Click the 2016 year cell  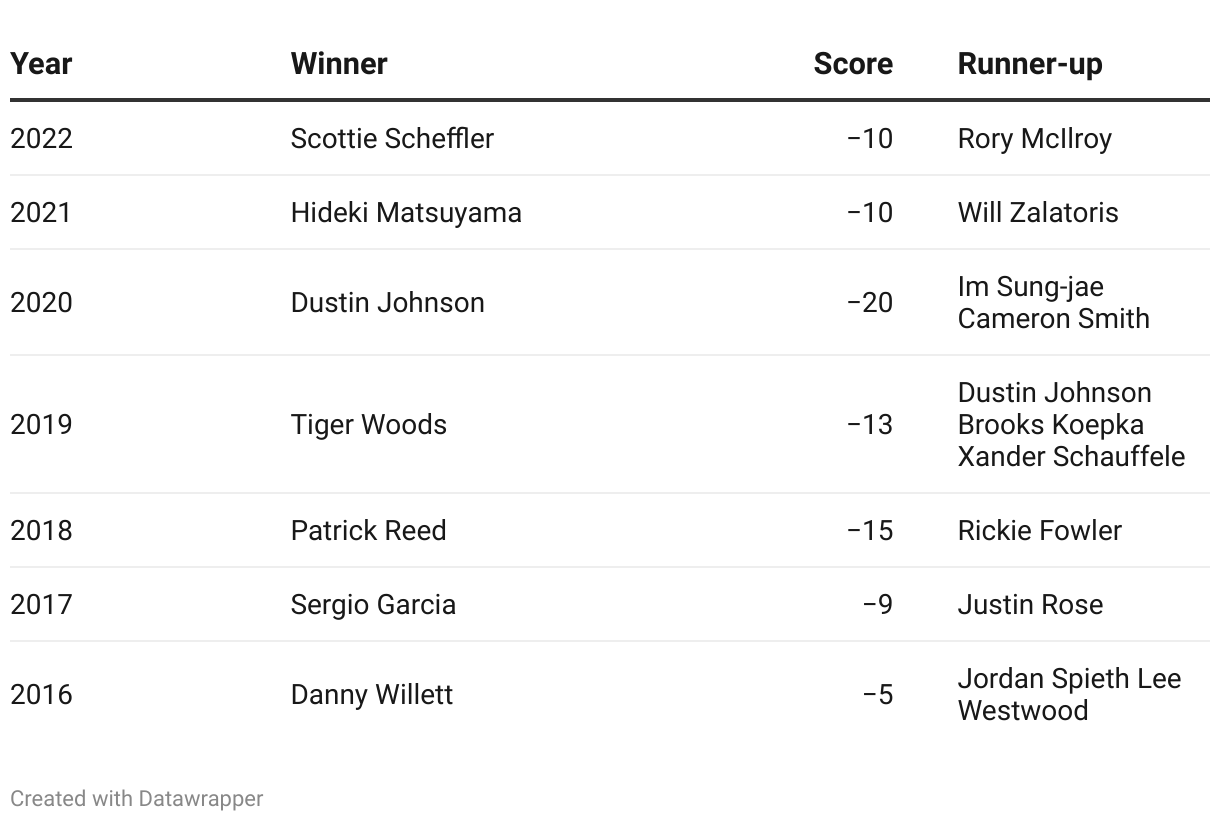point(41,694)
